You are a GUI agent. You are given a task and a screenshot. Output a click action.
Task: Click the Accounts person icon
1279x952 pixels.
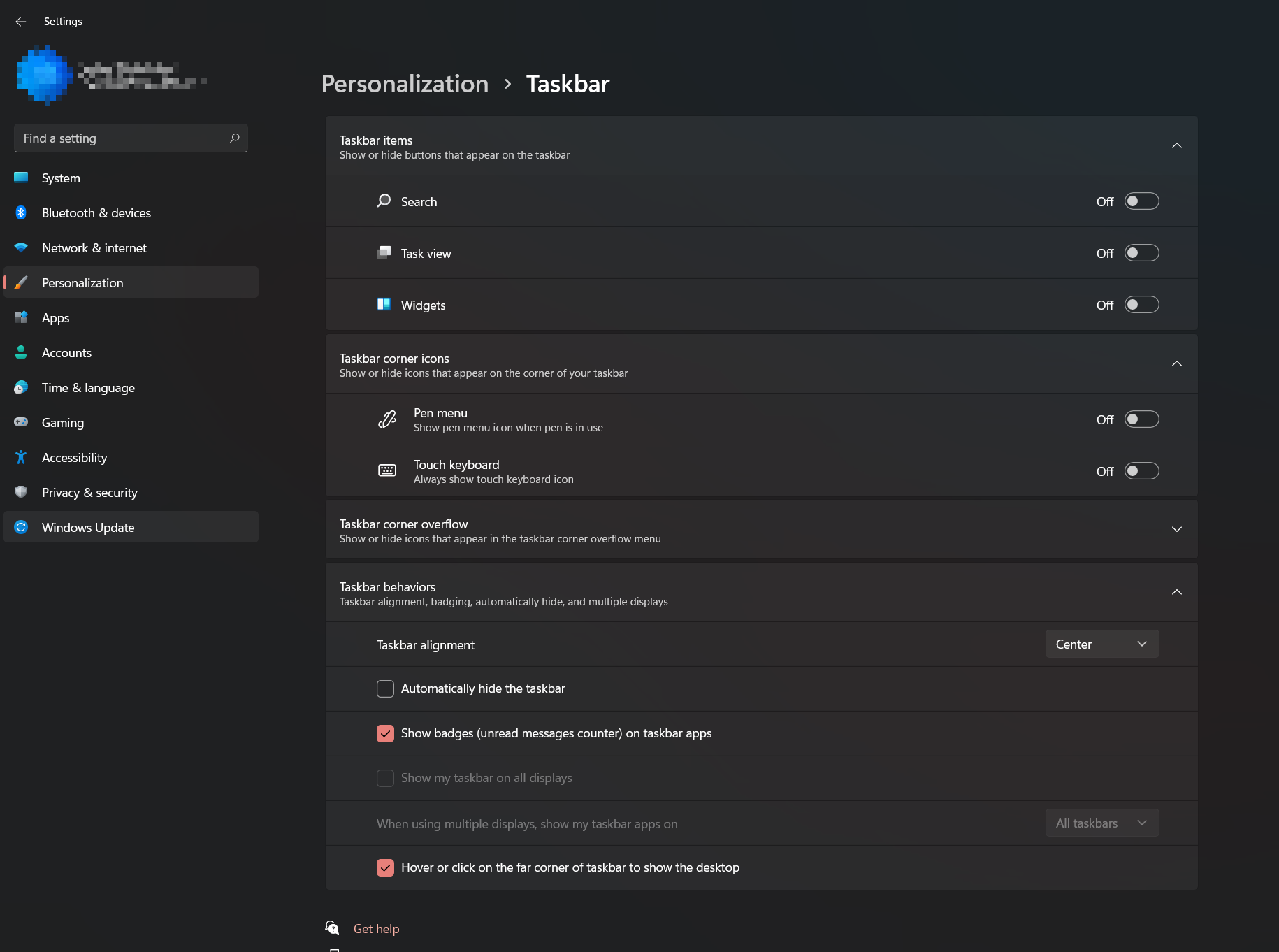[21, 352]
